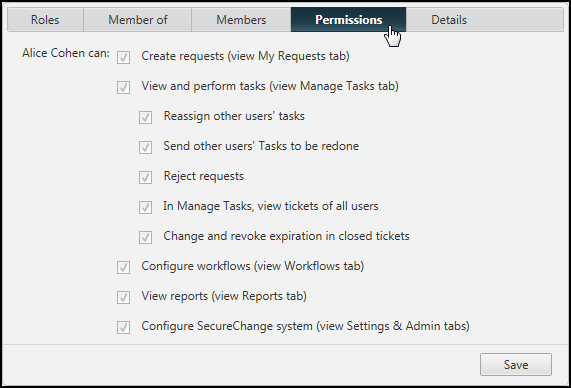
Task: Go to the Details tab
Action: [449, 20]
